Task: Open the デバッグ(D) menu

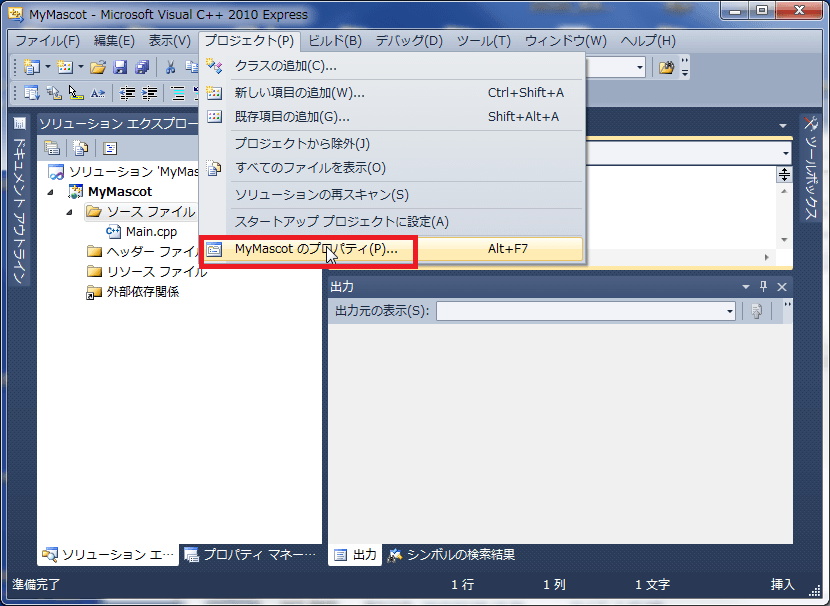Action: tap(409, 41)
